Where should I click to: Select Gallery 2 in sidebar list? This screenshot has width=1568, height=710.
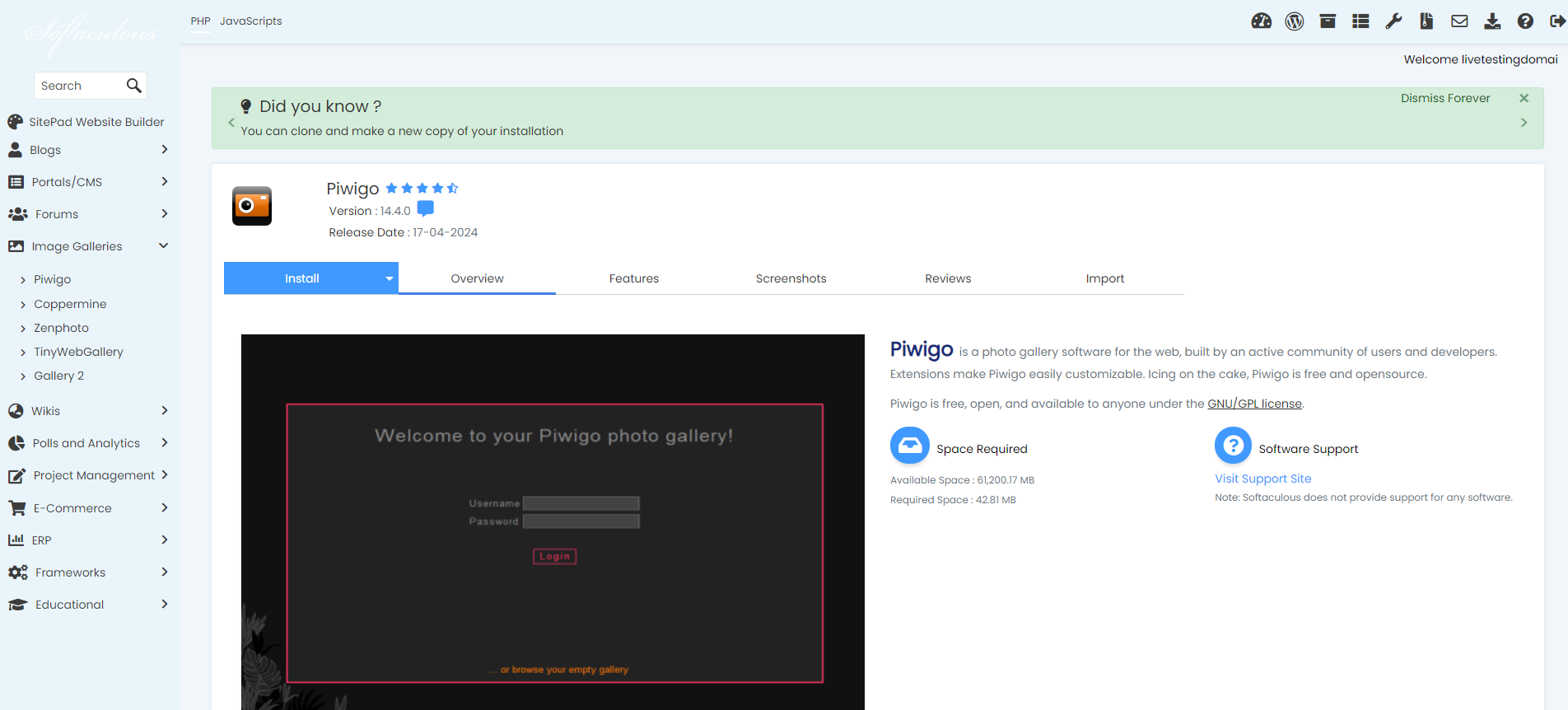pyautogui.click(x=58, y=376)
